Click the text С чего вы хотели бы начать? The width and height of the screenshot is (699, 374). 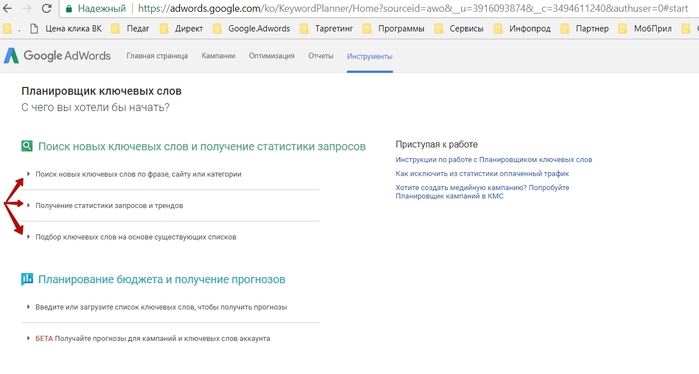(95, 107)
